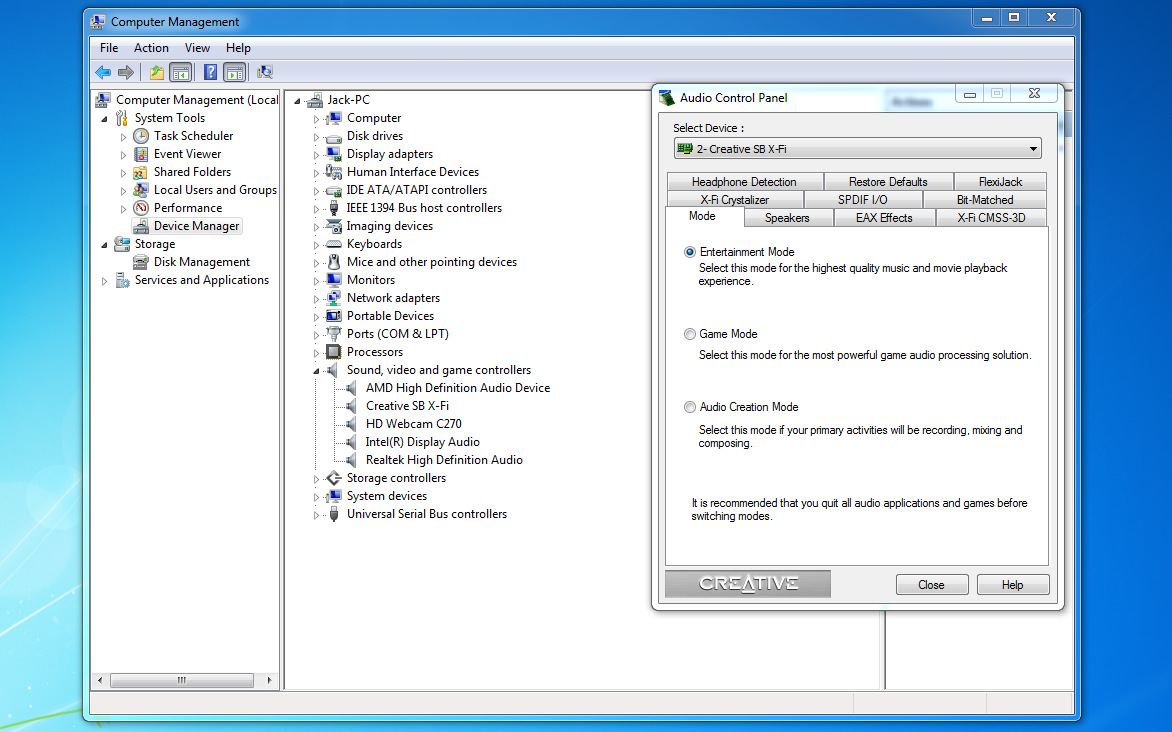Expand the Monitors node
The width and height of the screenshot is (1172, 732).
point(316,280)
